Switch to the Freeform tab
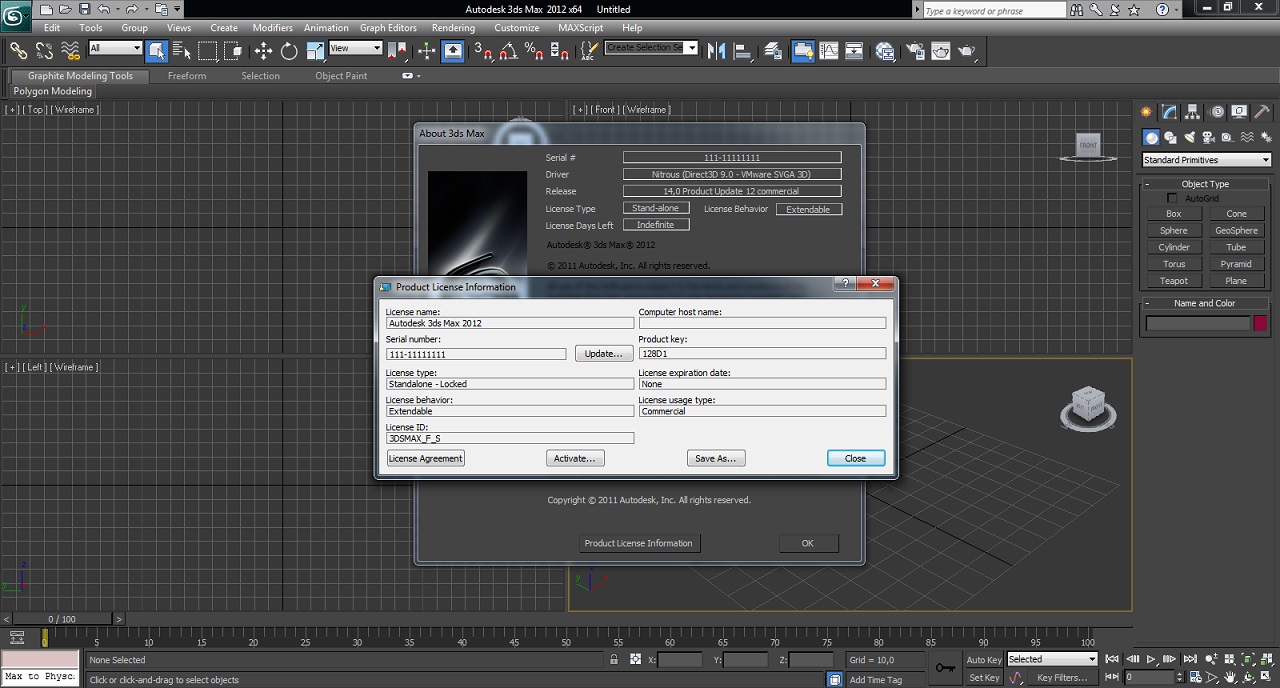The width and height of the screenshot is (1280, 688). 187,76
